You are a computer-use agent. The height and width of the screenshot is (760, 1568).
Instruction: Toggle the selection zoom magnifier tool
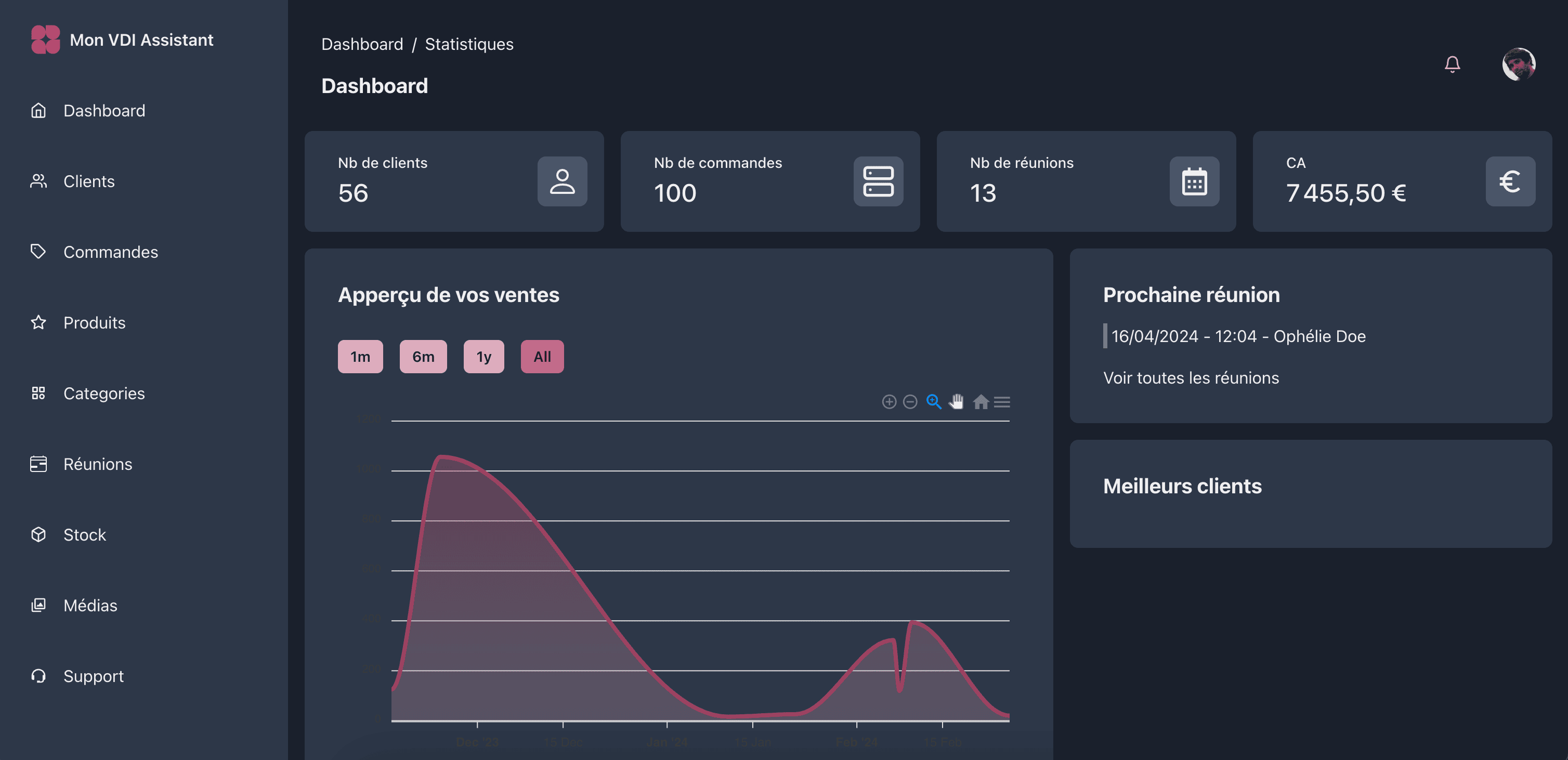pyautogui.click(x=933, y=402)
